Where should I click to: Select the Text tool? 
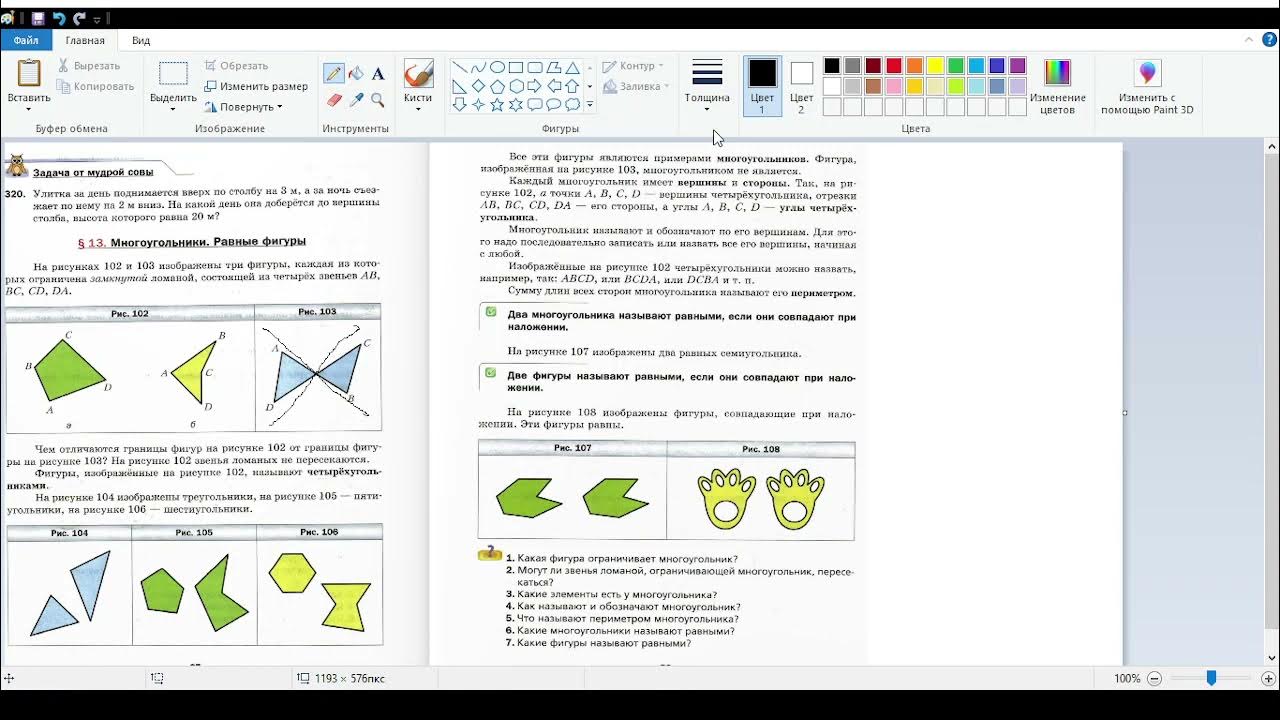tap(378, 74)
